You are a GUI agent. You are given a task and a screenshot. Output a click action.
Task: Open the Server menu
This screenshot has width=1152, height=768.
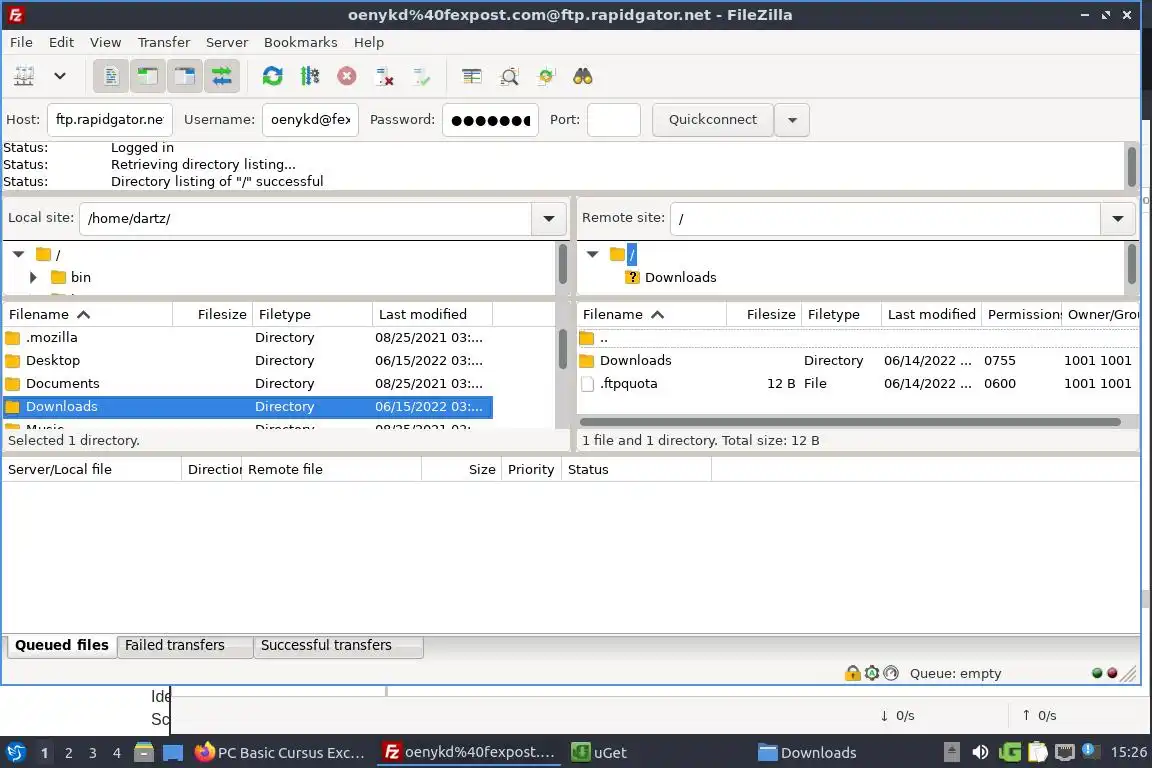coord(226,43)
